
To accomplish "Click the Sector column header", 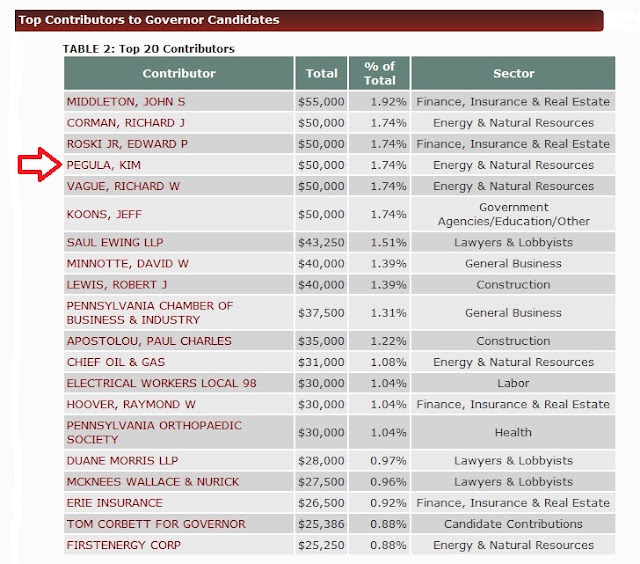I will pyautogui.click(x=513, y=73).
